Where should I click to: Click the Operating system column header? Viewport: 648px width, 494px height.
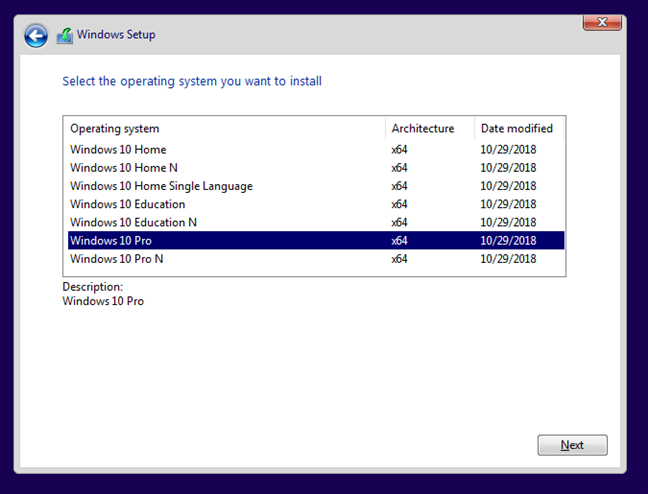(226, 129)
